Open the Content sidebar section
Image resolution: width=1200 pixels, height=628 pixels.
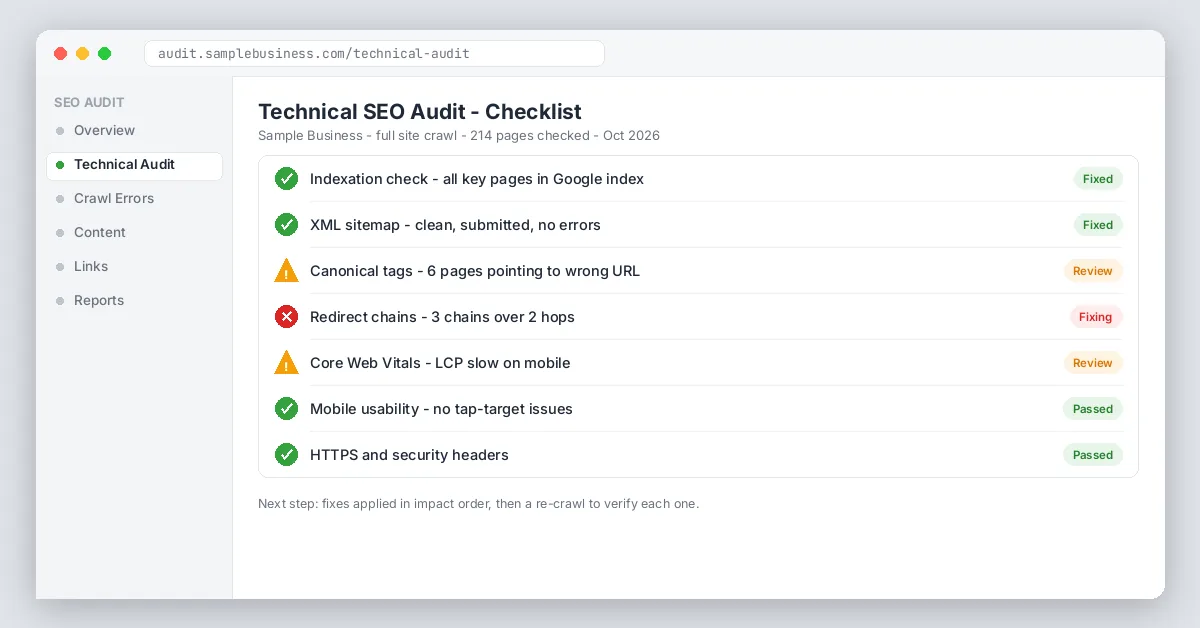134,233
